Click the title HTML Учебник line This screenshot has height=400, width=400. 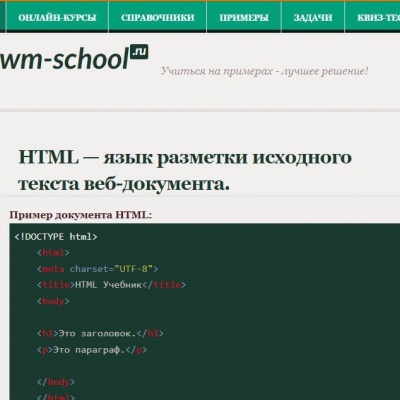tap(111, 285)
